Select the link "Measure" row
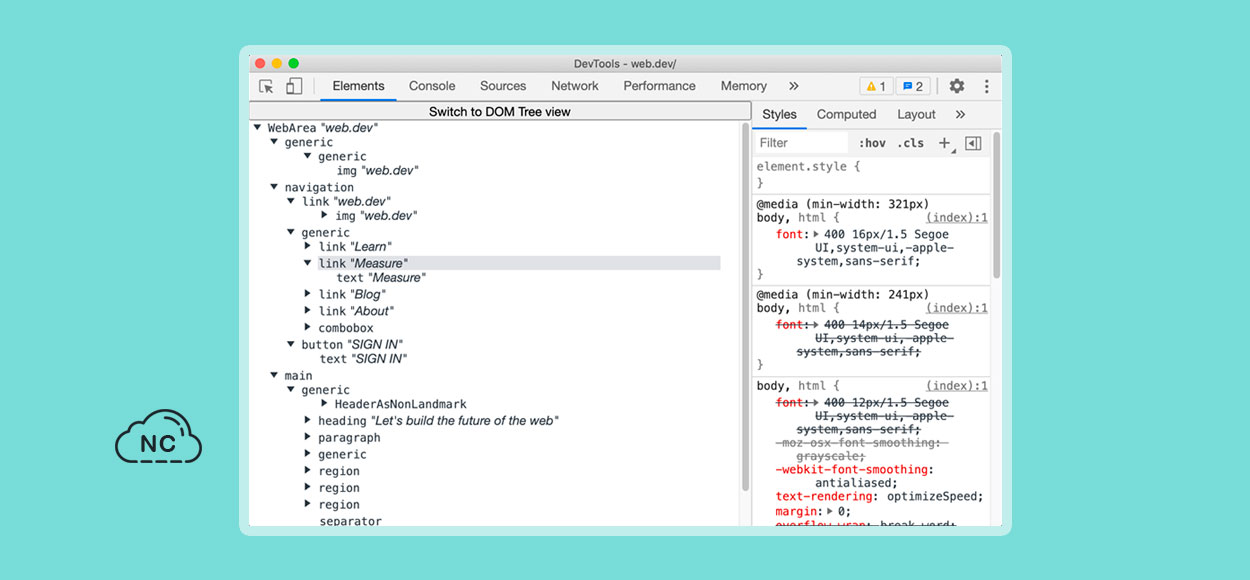Viewport: 1250px width, 580px height. (x=519, y=263)
